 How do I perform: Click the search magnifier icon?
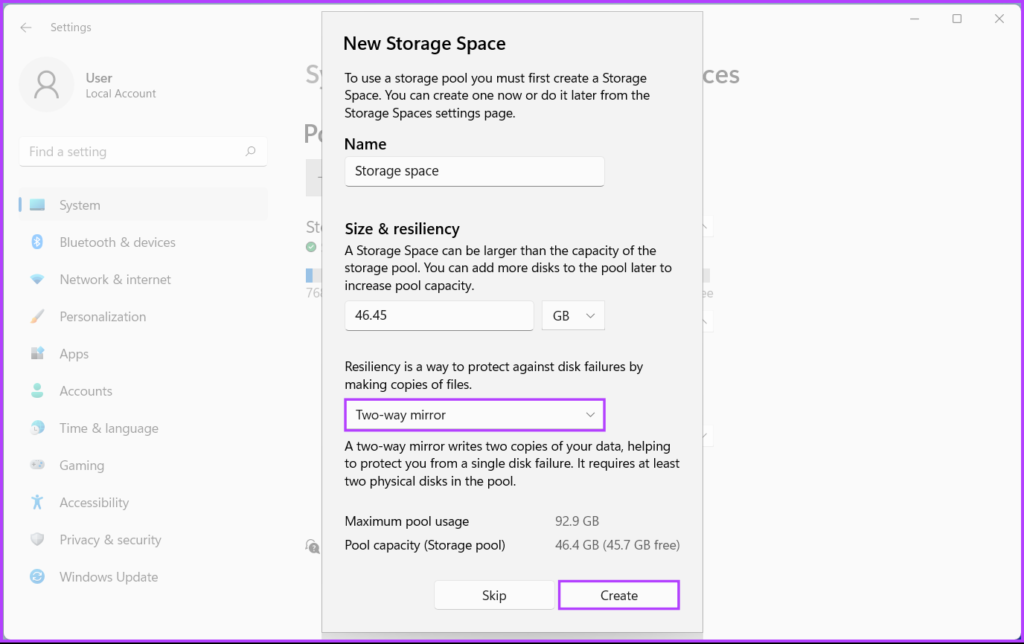[x=250, y=152]
